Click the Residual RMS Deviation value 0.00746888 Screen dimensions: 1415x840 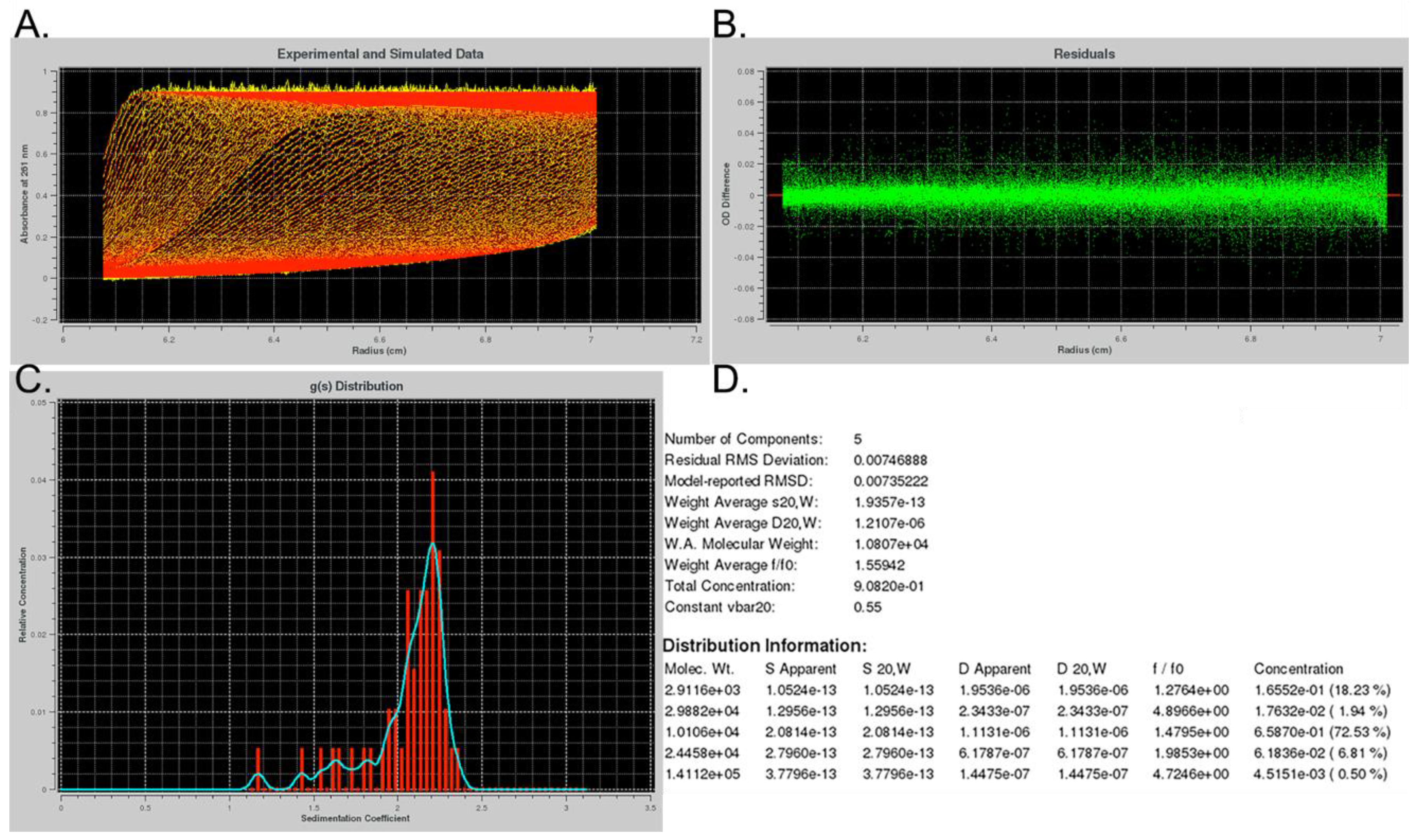pyautogui.click(x=890, y=460)
